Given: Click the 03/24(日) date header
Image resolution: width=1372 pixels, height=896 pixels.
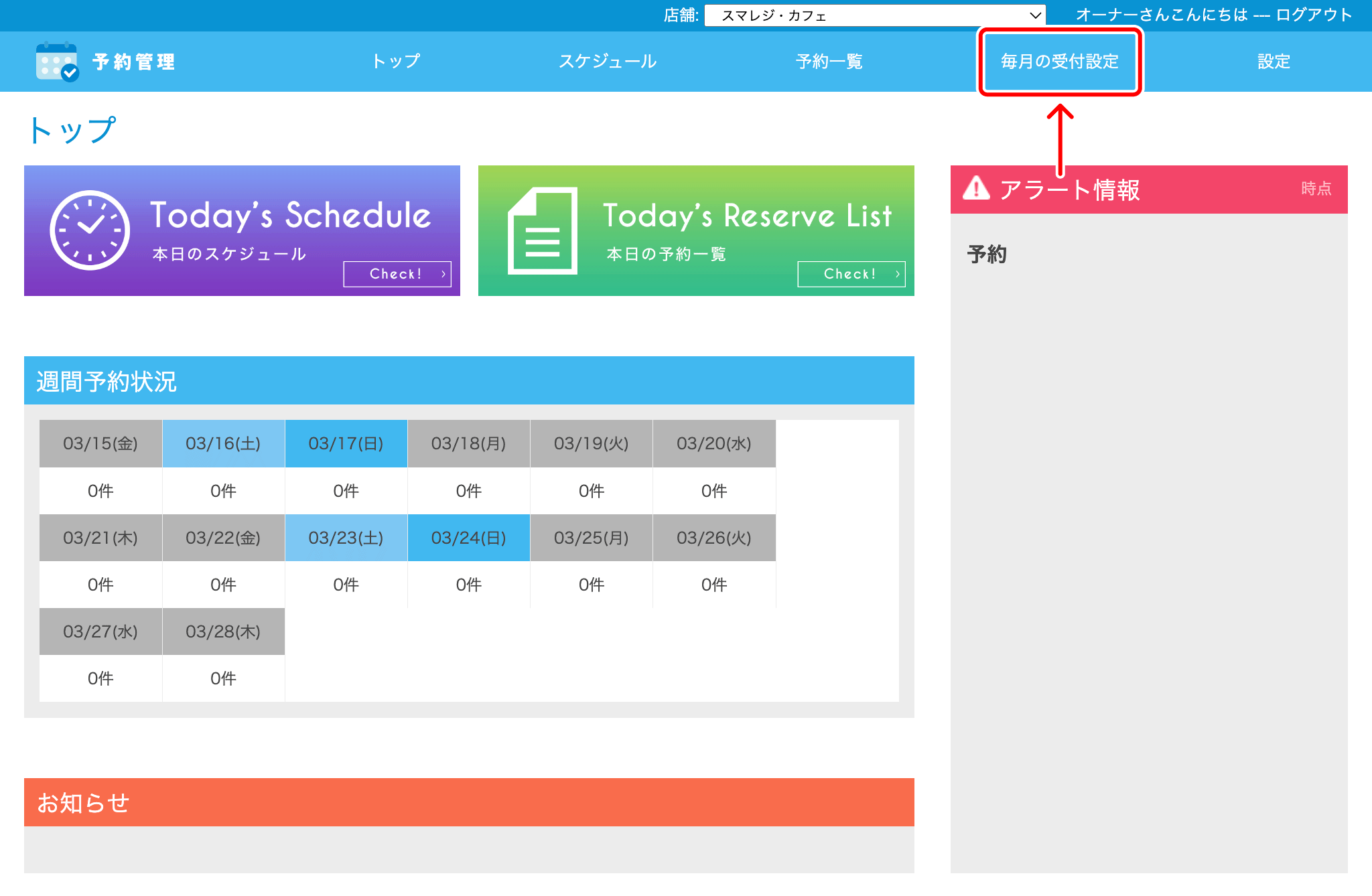Looking at the screenshot, I should coord(468,538).
